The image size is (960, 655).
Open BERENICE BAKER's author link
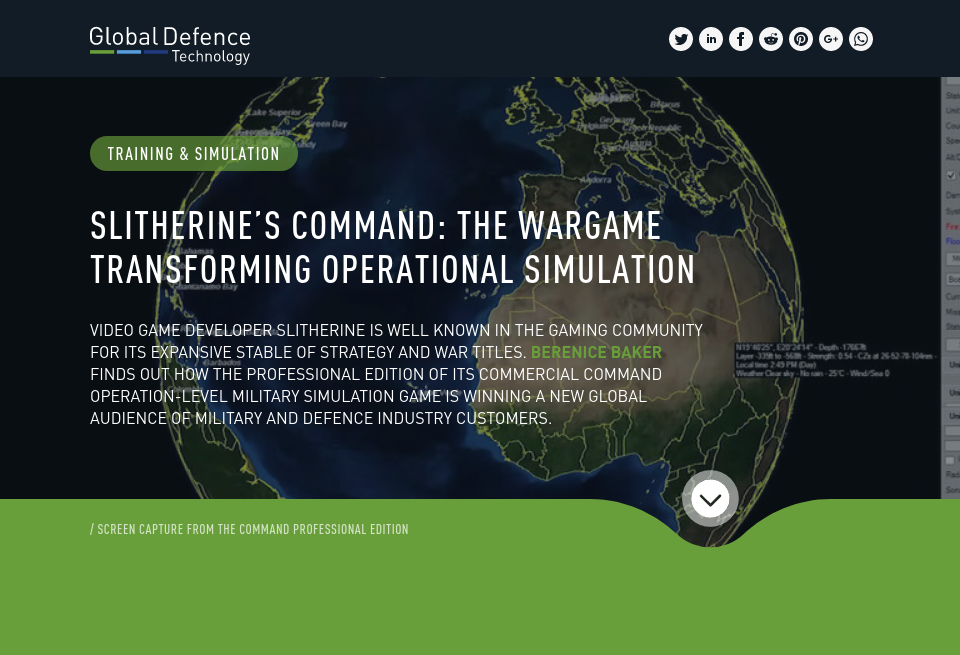tap(596, 352)
